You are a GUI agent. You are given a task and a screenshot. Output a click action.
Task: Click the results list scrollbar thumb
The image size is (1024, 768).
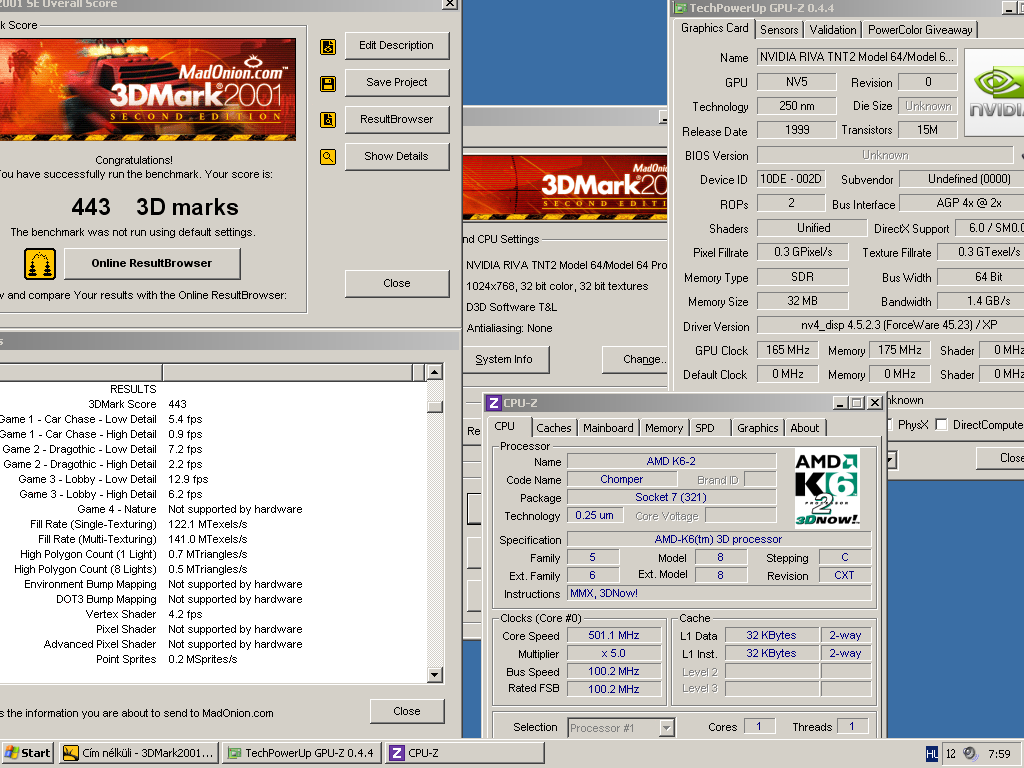coord(435,406)
